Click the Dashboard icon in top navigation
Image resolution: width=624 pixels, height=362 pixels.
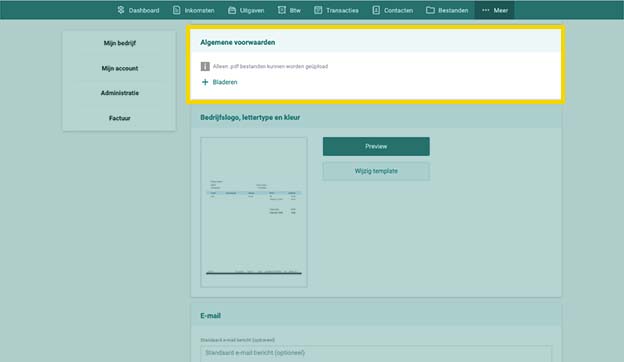pyautogui.click(x=121, y=10)
